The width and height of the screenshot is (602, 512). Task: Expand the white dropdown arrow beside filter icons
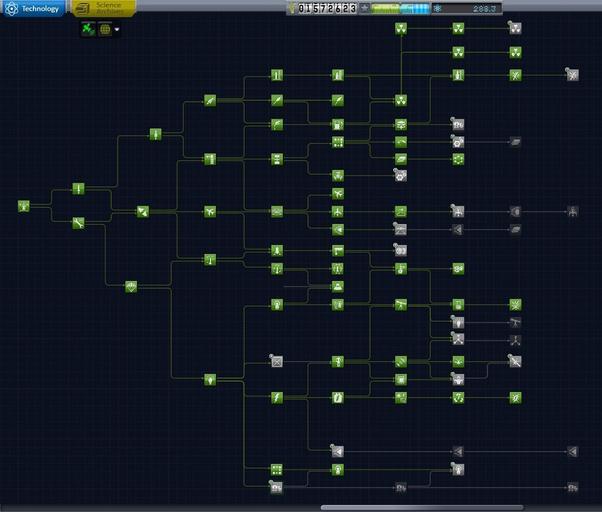(117, 29)
